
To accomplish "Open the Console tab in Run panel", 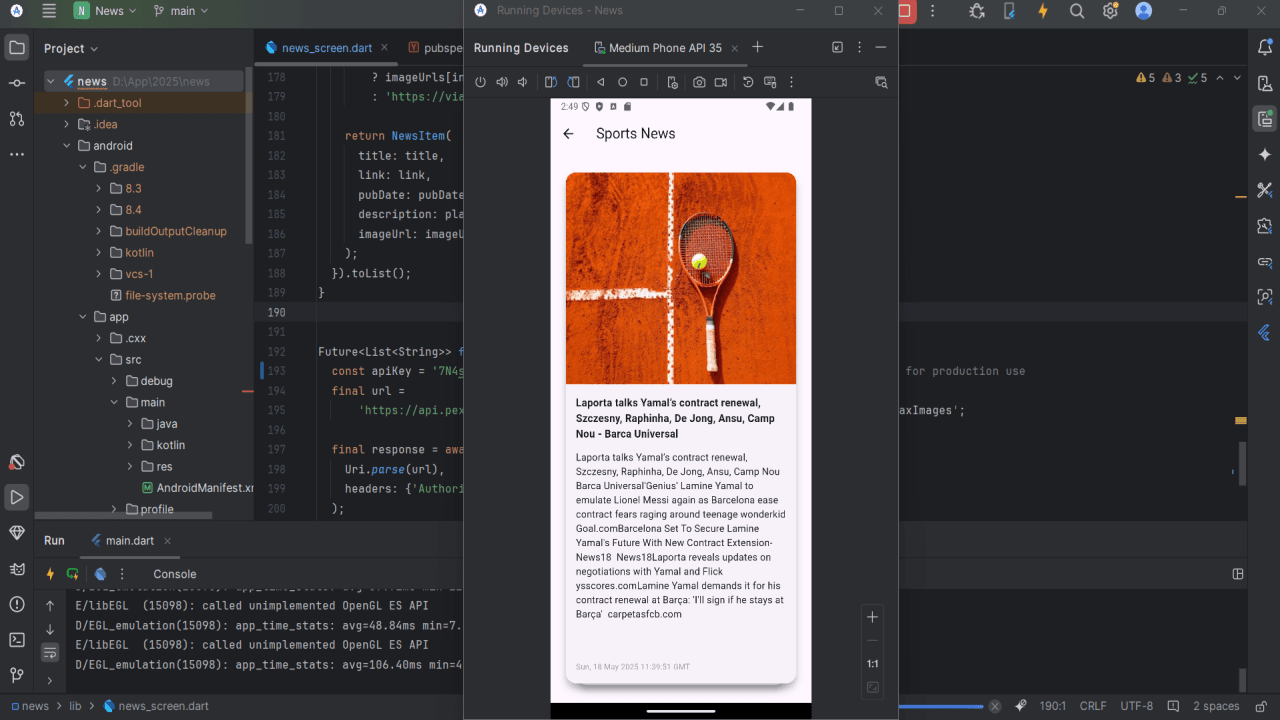I will click(175, 574).
